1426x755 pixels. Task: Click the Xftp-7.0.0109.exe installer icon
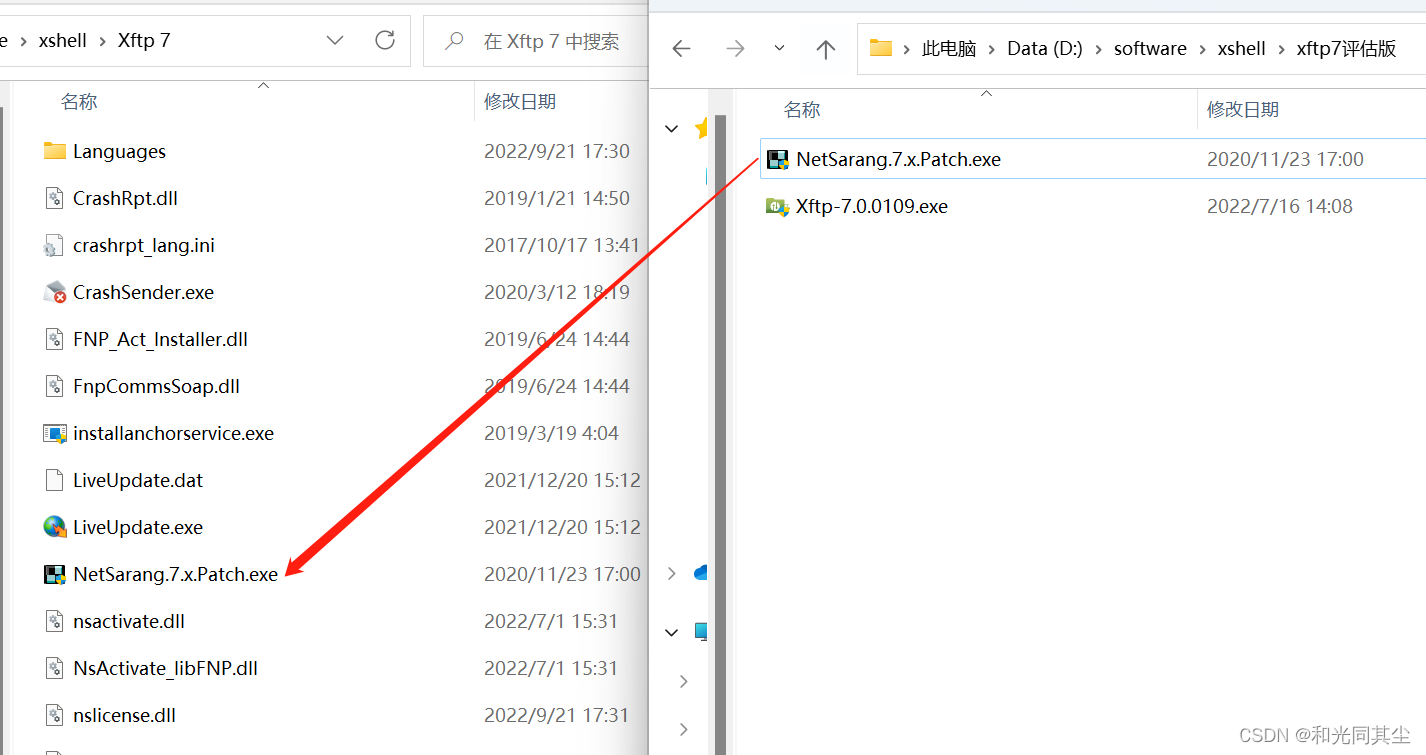pyautogui.click(x=777, y=206)
